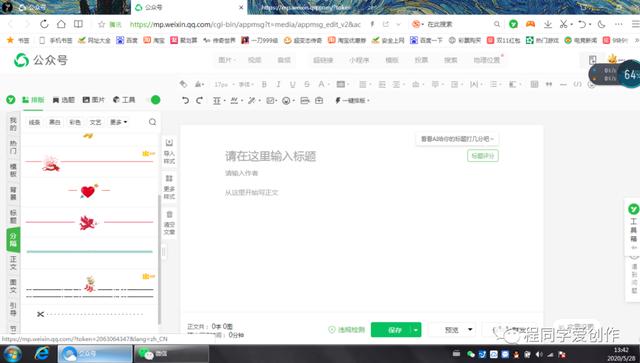
Task: Click the title field 请在这里输入标题
Action: tap(271, 156)
